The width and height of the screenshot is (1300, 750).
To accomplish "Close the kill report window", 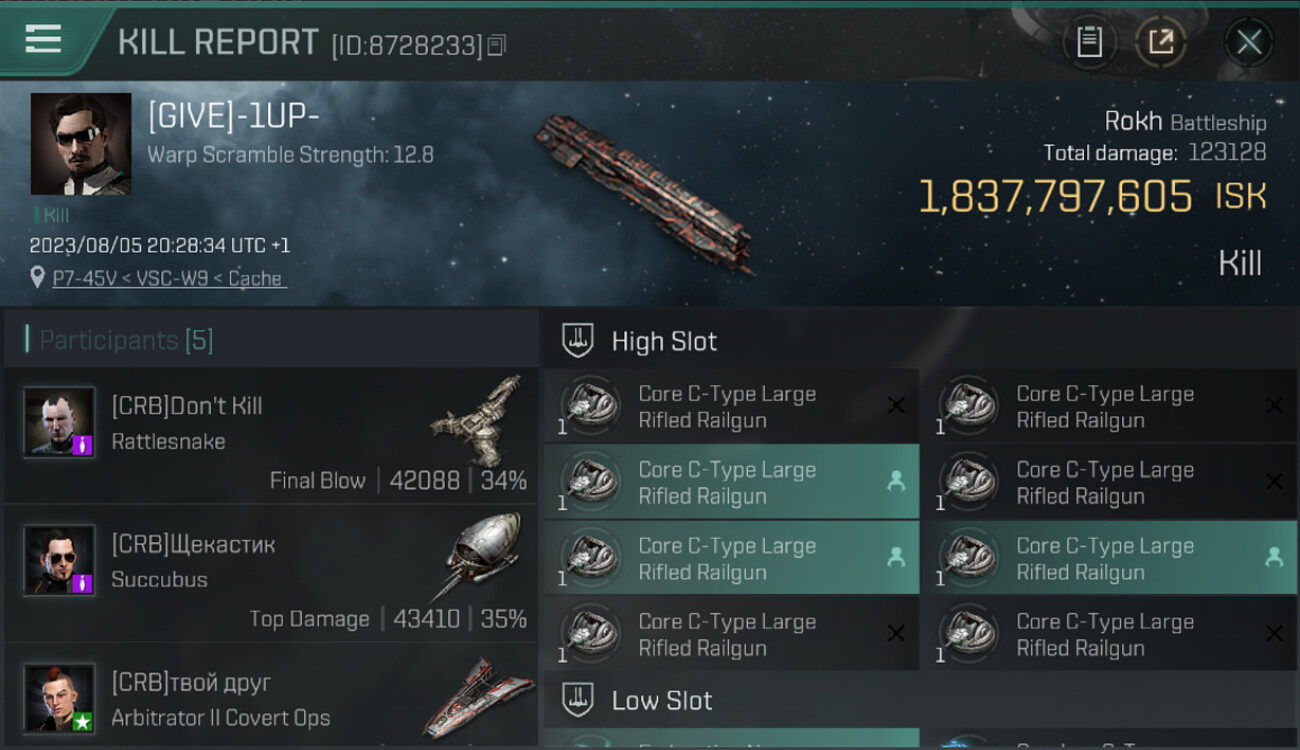I will (x=1248, y=42).
